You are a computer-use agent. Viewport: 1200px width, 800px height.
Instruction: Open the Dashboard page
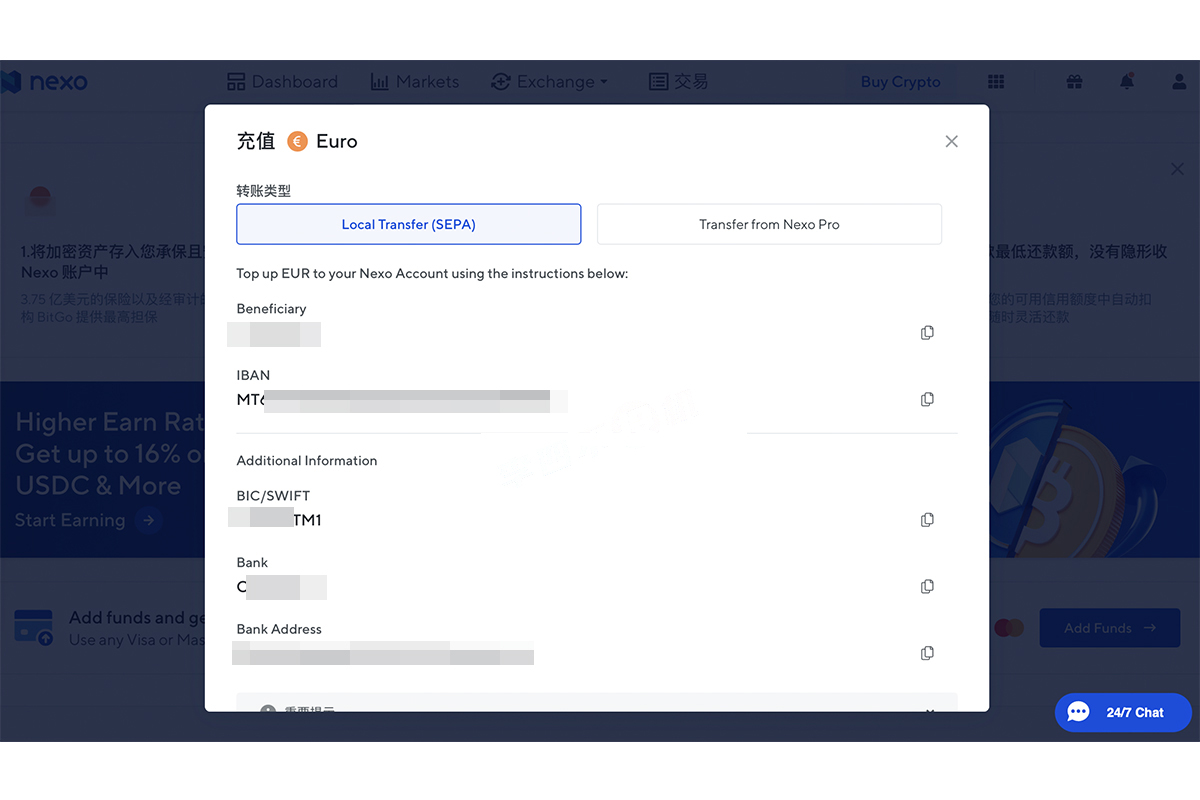click(x=282, y=82)
